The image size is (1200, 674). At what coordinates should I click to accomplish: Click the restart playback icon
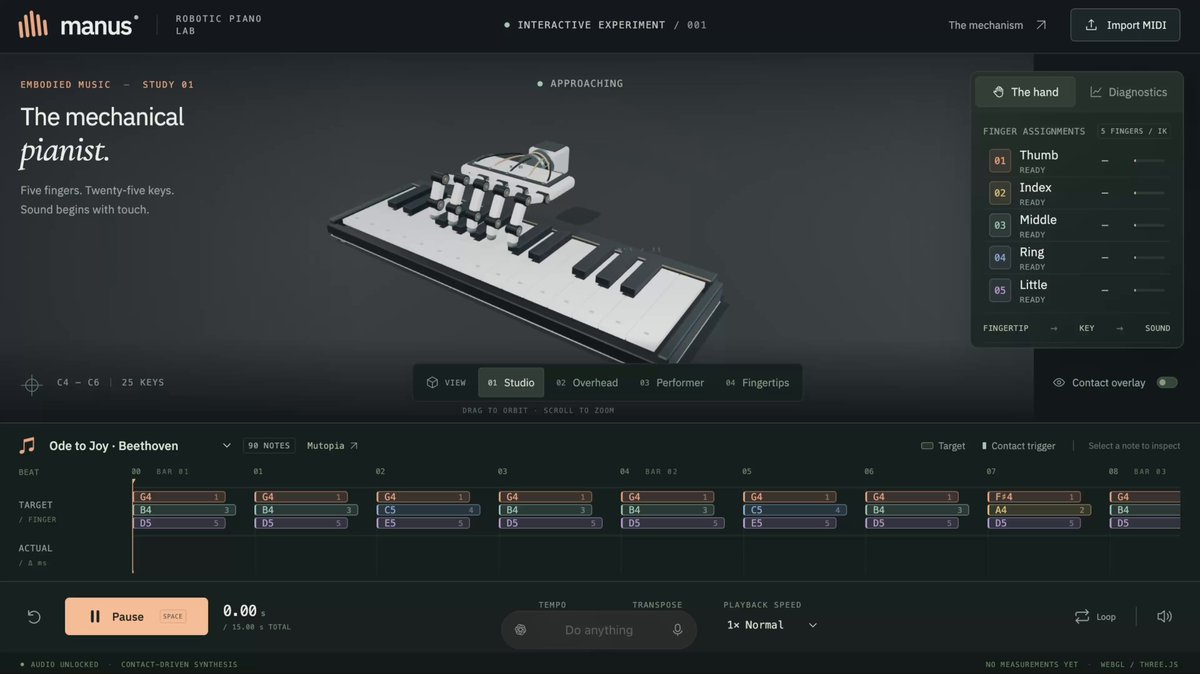34,617
